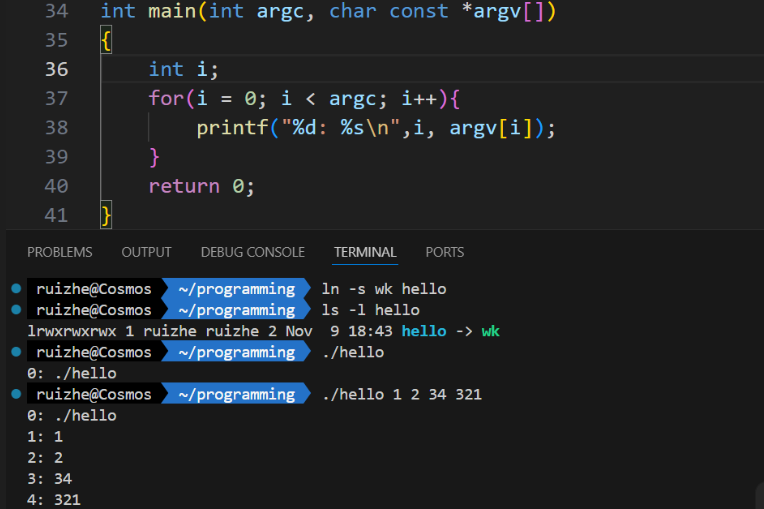Click the TERMINAL panel tab
The image size is (764, 509).
365,252
